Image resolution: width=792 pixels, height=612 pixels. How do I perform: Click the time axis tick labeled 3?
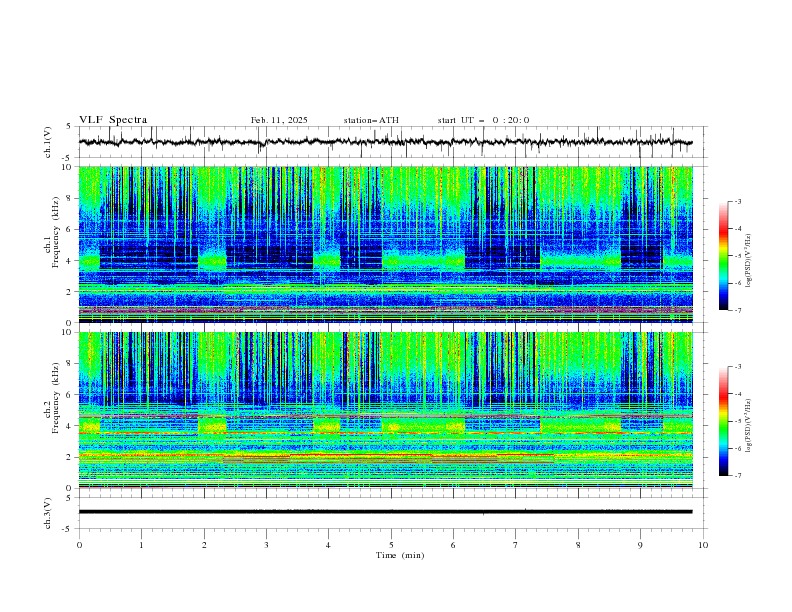pyautogui.click(x=266, y=545)
